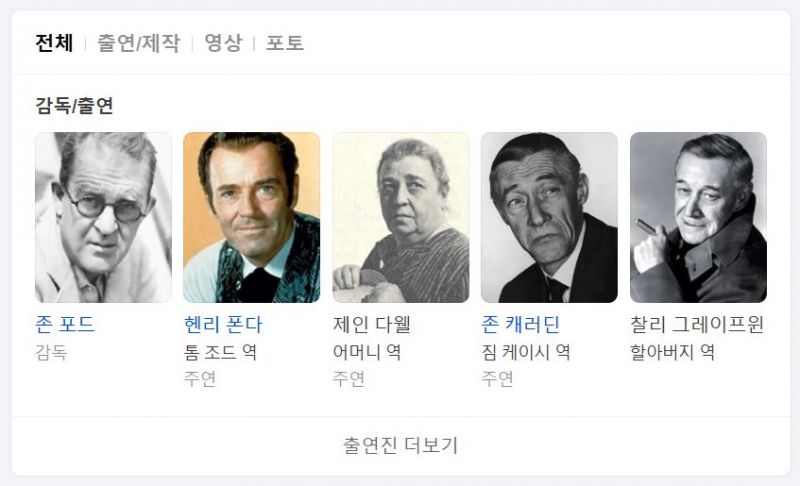The width and height of the screenshot is (800, 486).
Task: Click the 제인 다웰 name text
Action: click(x=372, y=325)
